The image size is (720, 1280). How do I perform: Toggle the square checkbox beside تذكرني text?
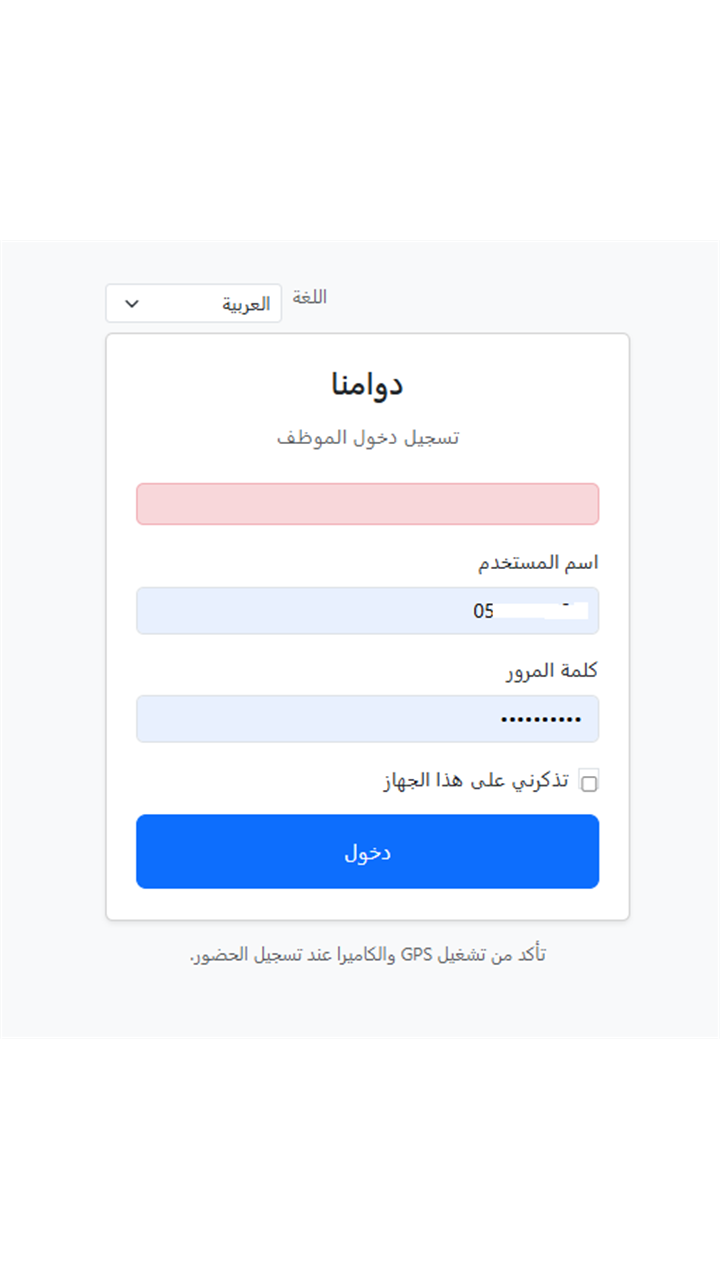coord(589,781)
